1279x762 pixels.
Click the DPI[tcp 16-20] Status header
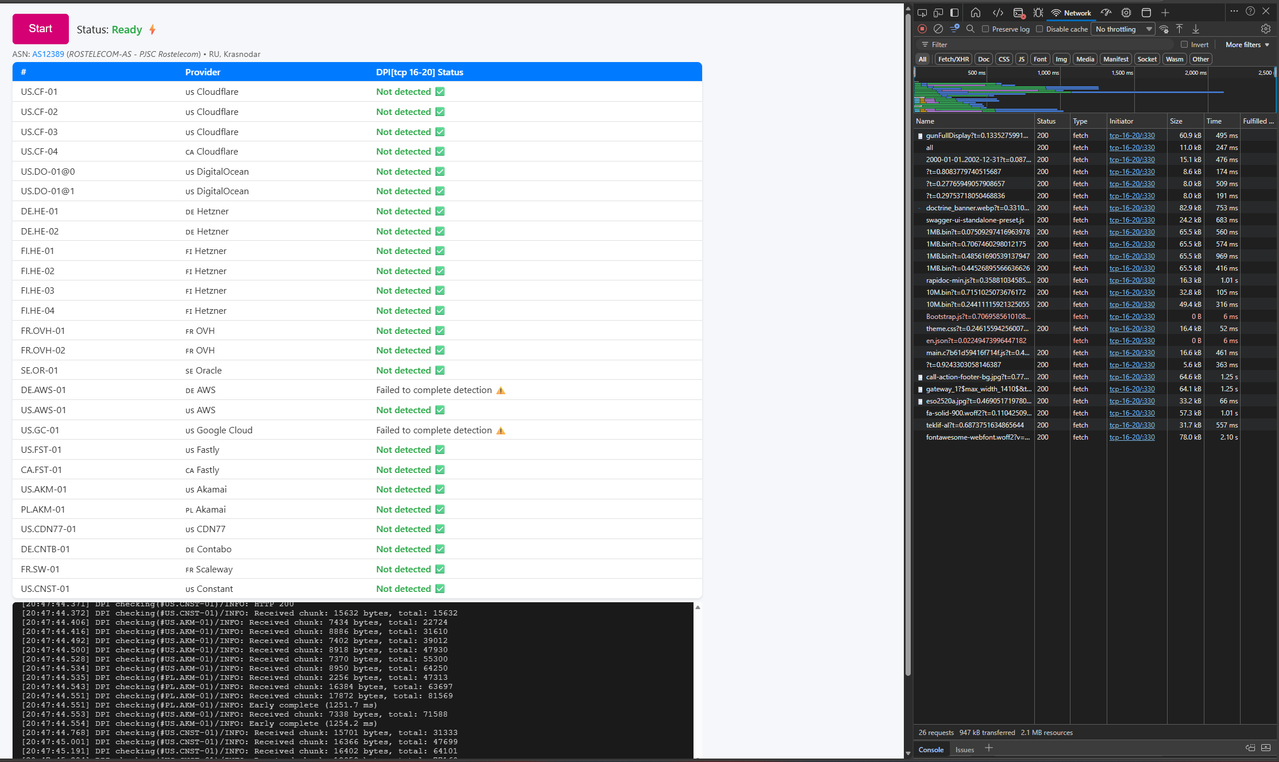[x=419, y=72]
